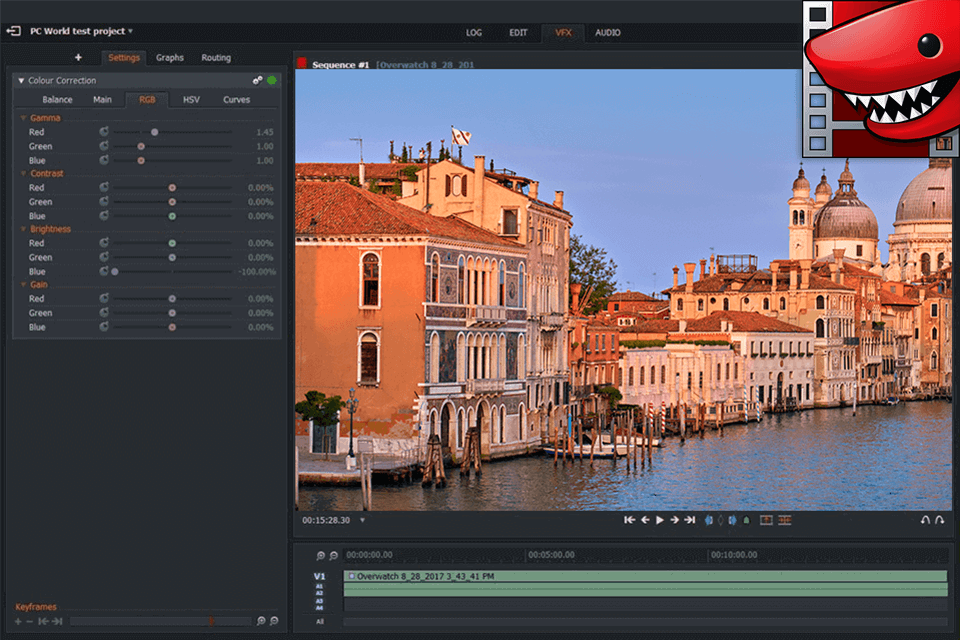The height and width of the screenshot is (640, 960).
Task: Toggle Colour Correction effect green enable light
Action: pos(272,80)
